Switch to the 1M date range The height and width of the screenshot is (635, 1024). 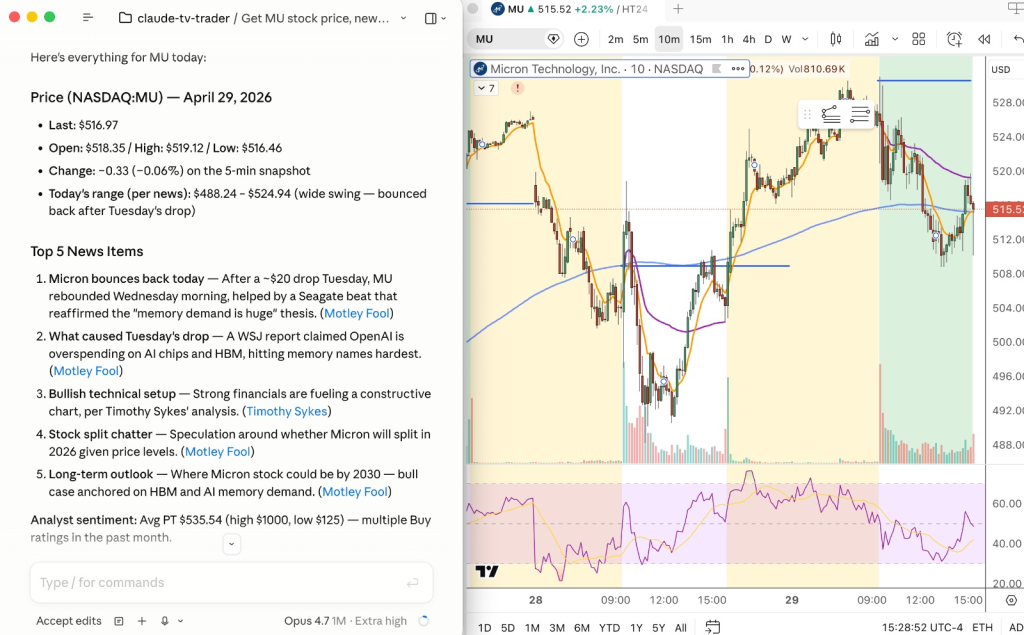pyautogui.click(x=532, y=627)
